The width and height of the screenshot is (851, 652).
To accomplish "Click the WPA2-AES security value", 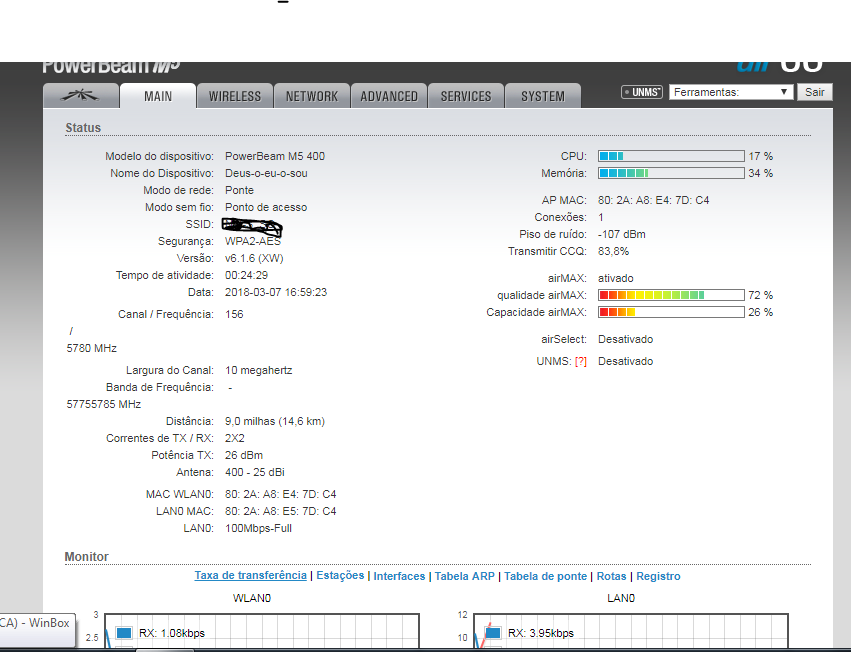I will (253, 241).
